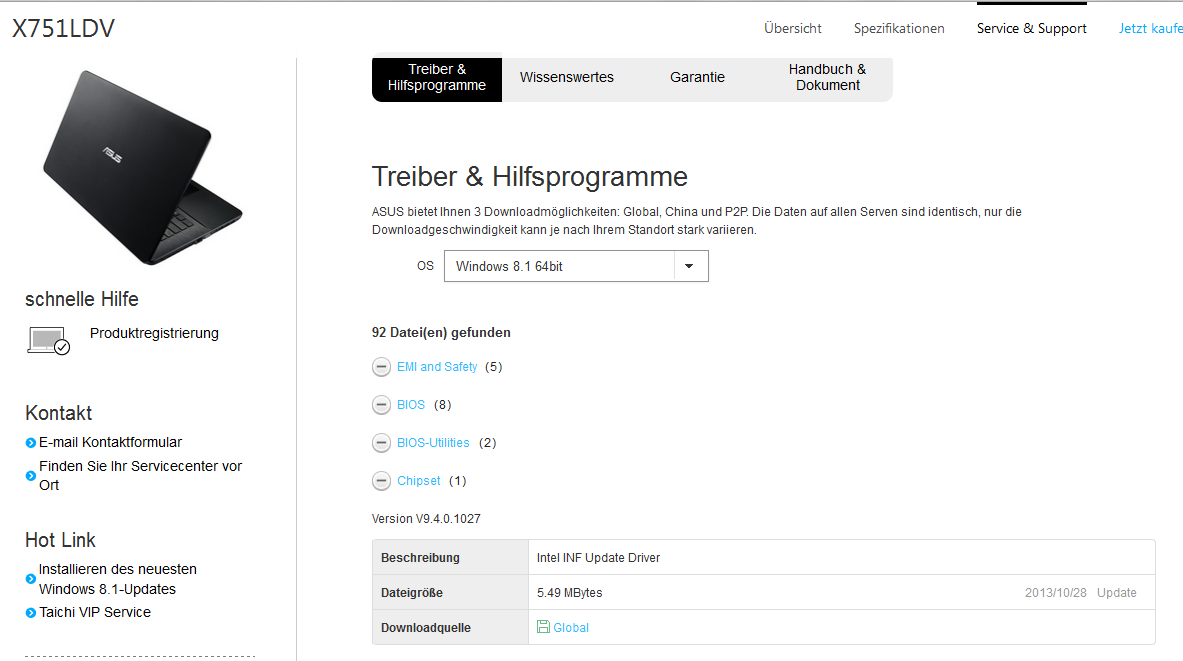Collapse the BIOS category minus icon
This screenshot has height=661, width=1183.
(x=382, y=404)
